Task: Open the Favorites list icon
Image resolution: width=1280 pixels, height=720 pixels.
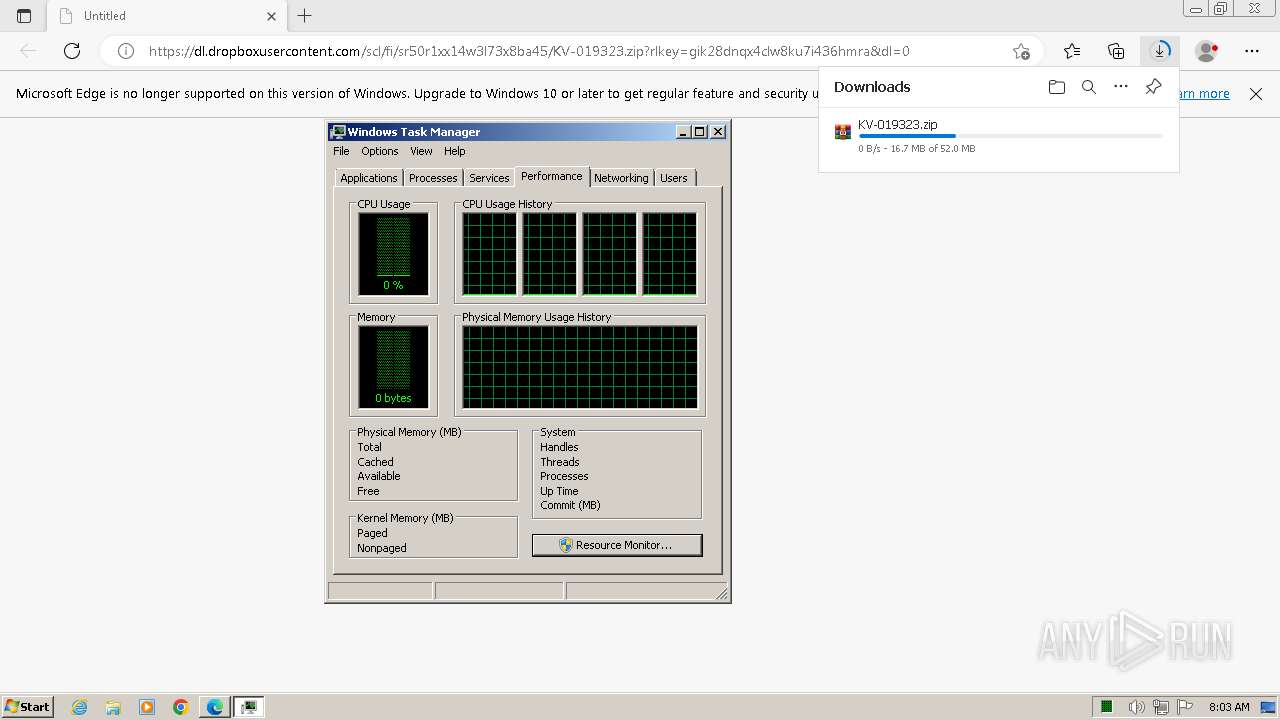Action: (1072, 51)
